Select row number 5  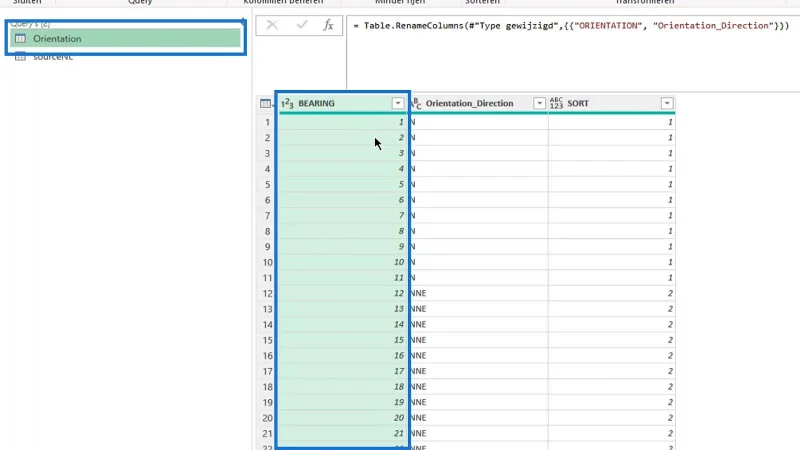[x=267, y=185]
